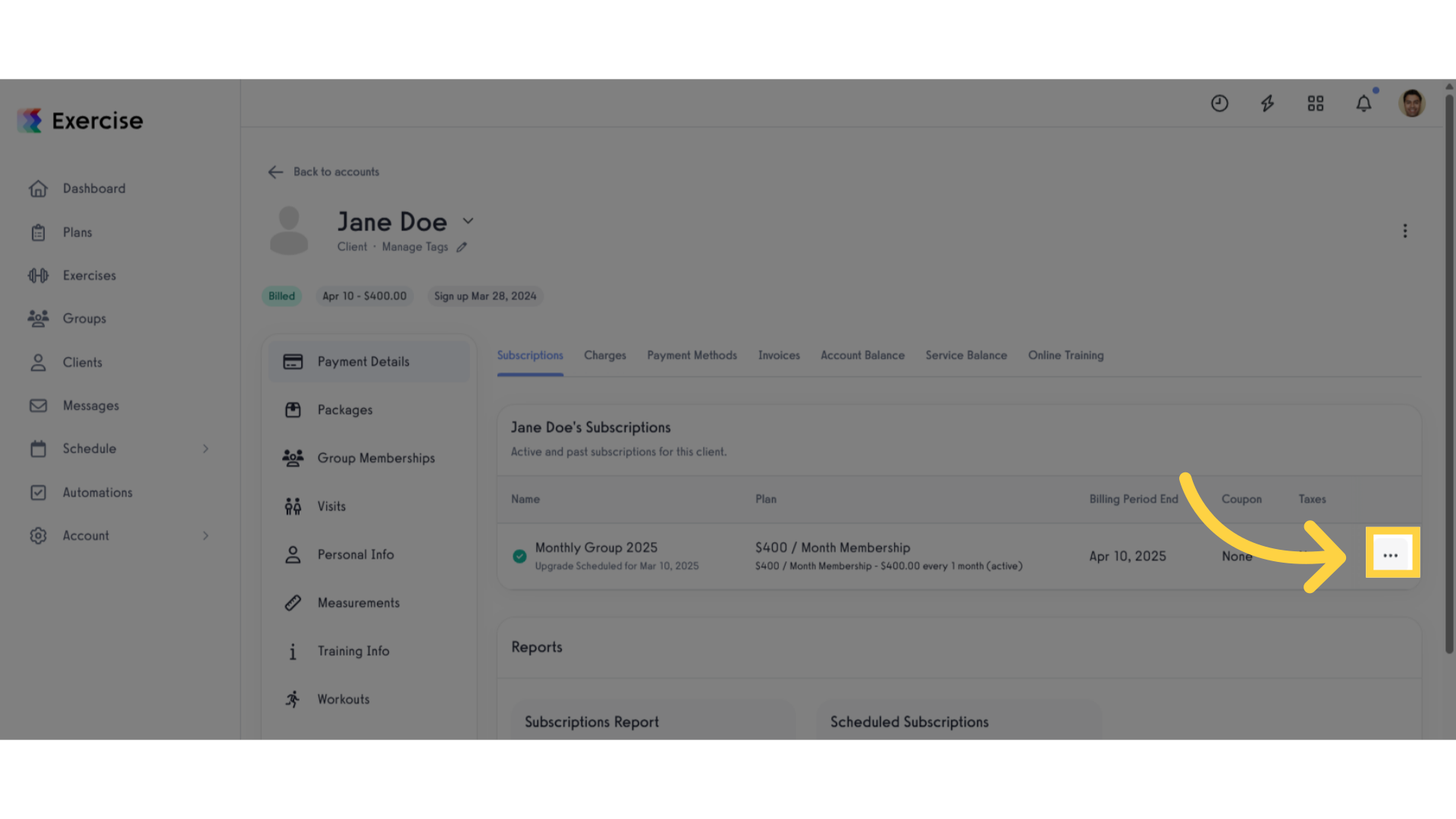Screen dimensions: 1456x819
Task: Click the lightning bolt quick actions icon
Action: pyautogui.click(x=1267, y=103)
